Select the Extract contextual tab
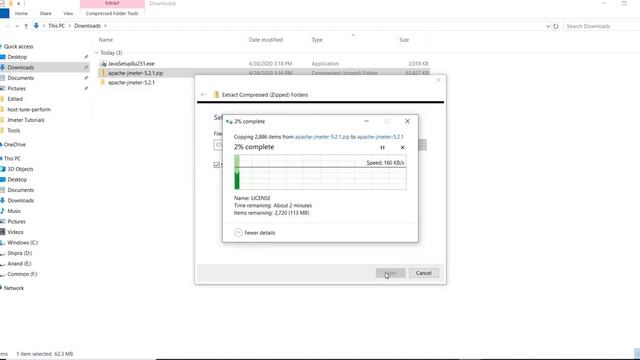The width and height of the screenshot is (640, 360). [x=112, y=3]
